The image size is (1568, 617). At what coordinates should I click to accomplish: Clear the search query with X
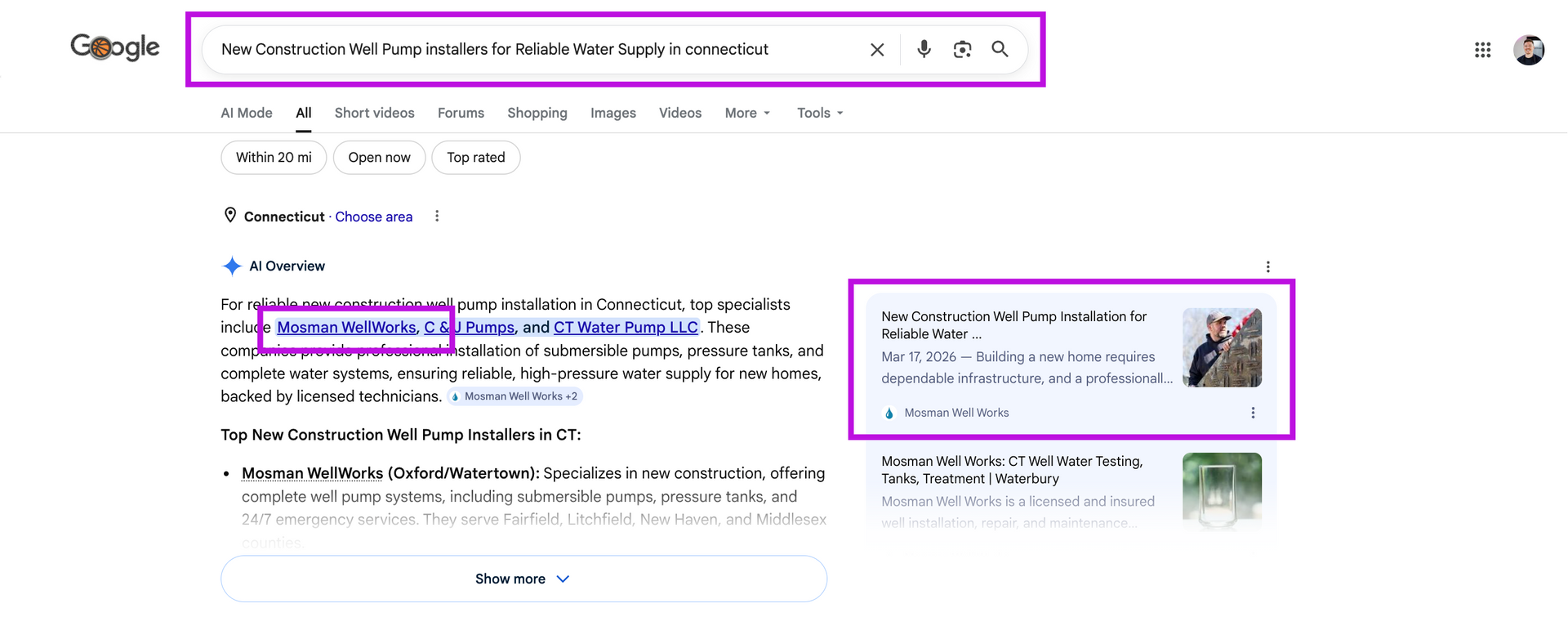(x=877, y=50)
